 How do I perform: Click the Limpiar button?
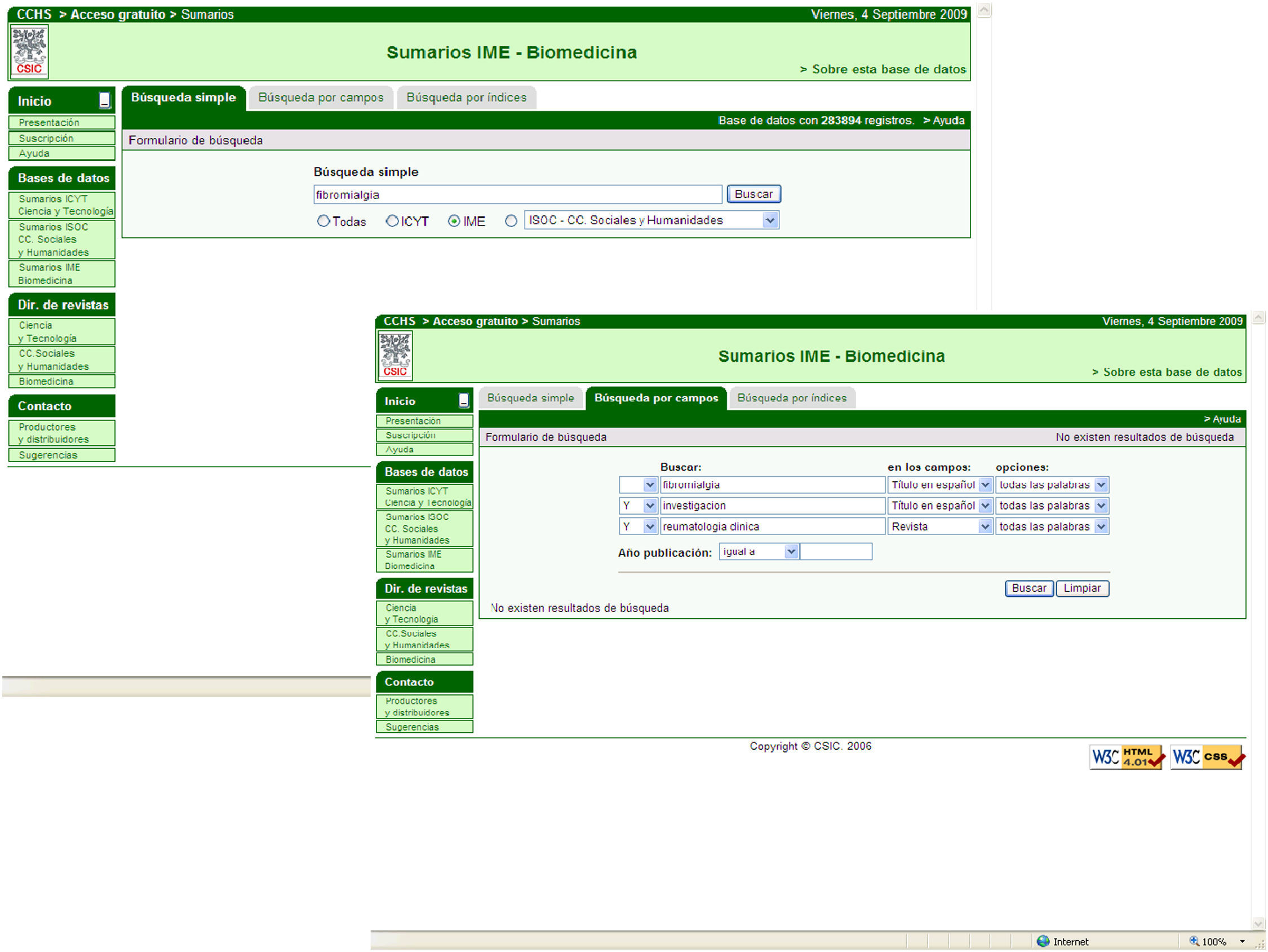pos(1081,588)
